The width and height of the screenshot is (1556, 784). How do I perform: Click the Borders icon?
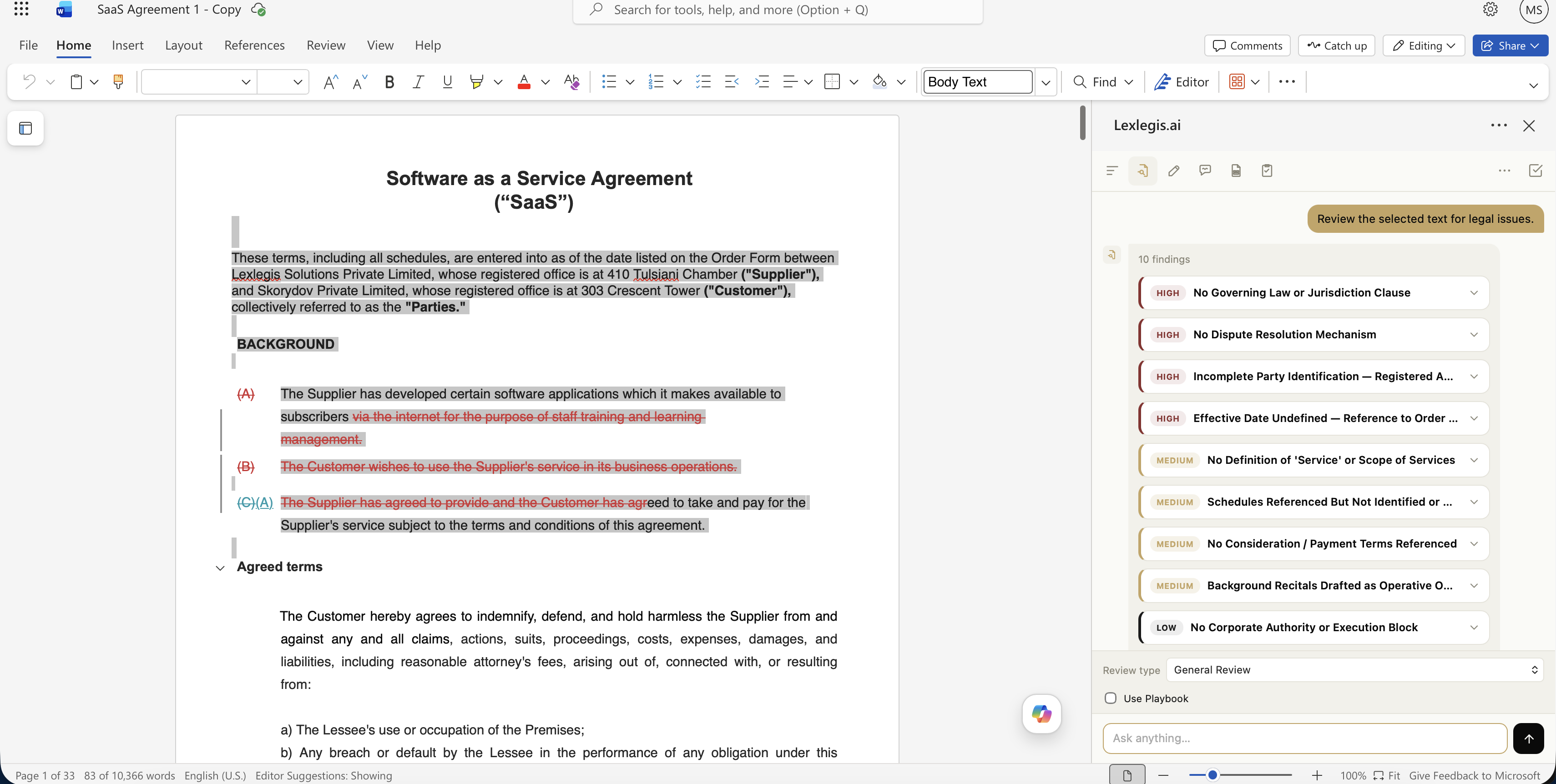832,81
